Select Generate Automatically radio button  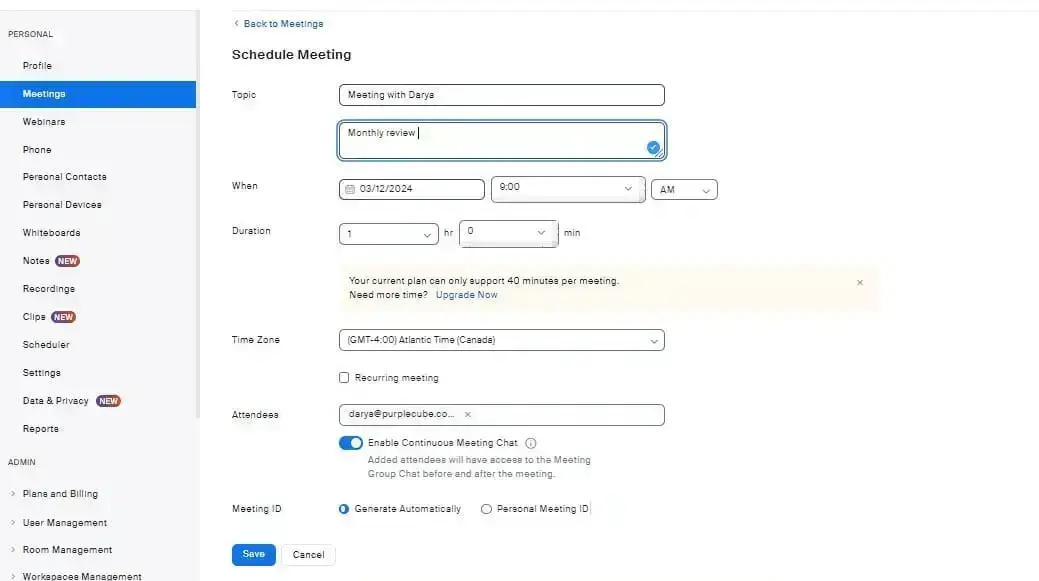tap(345, 509)
